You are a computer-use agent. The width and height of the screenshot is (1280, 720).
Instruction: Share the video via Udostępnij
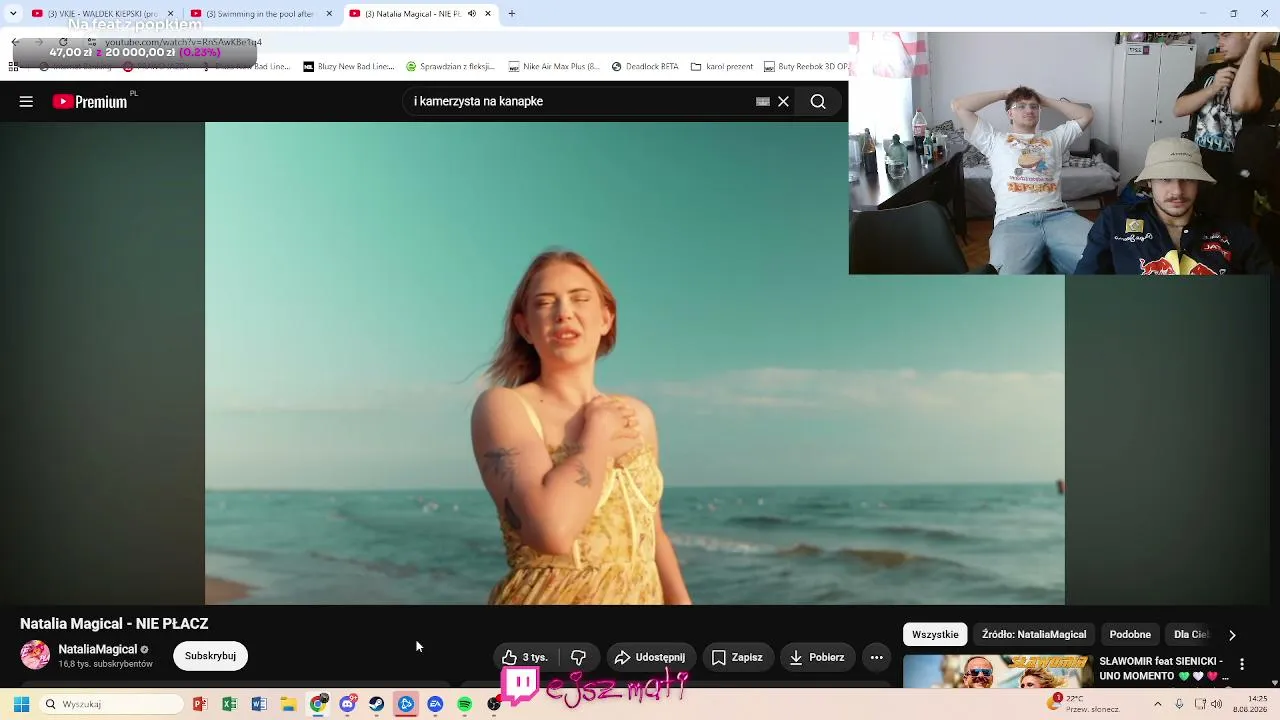point(650,657)
